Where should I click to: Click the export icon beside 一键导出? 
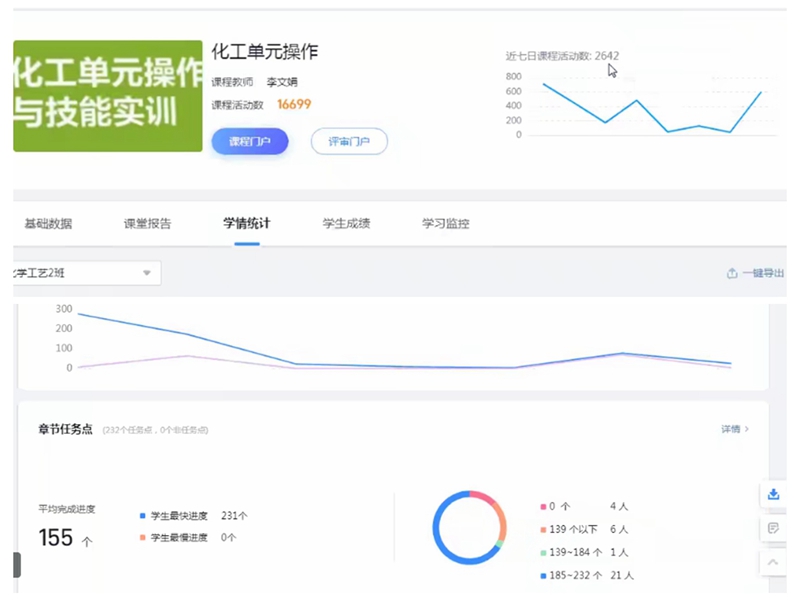(x=732, y=273)
